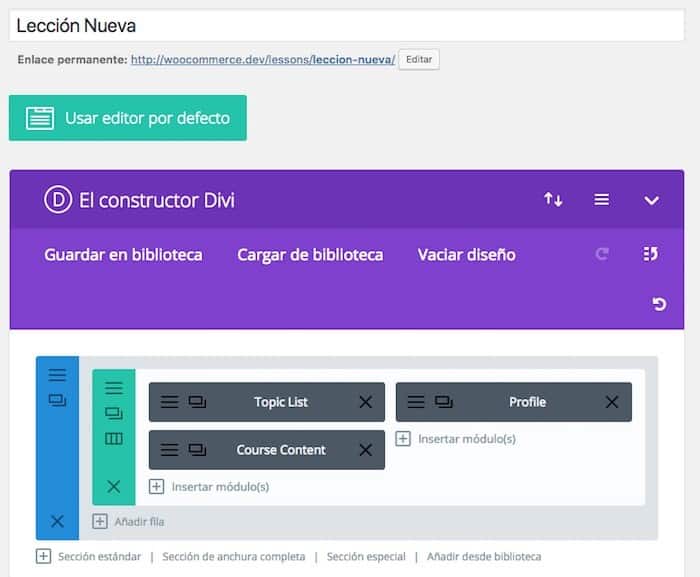Click Usar editor por defecto button
700x577 pixels.
pyautogui.click(x=128, y=118)
